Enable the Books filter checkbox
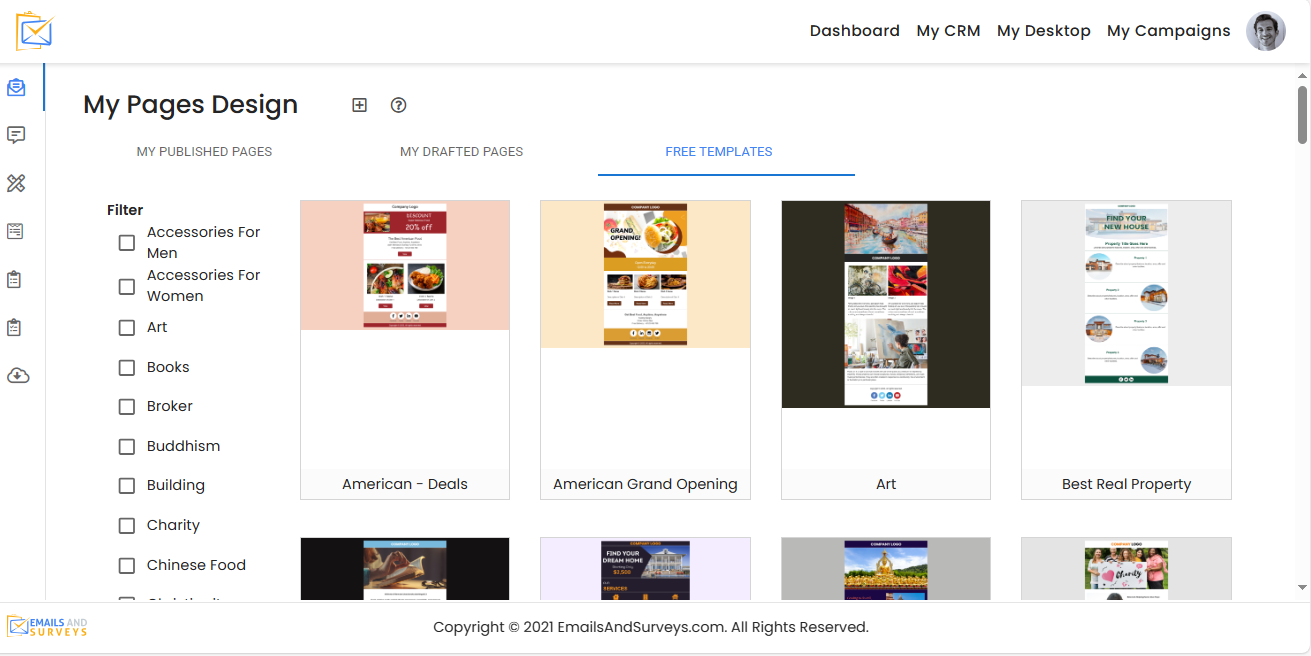This screenshot has height=656, width=1311. coord(127,368)
